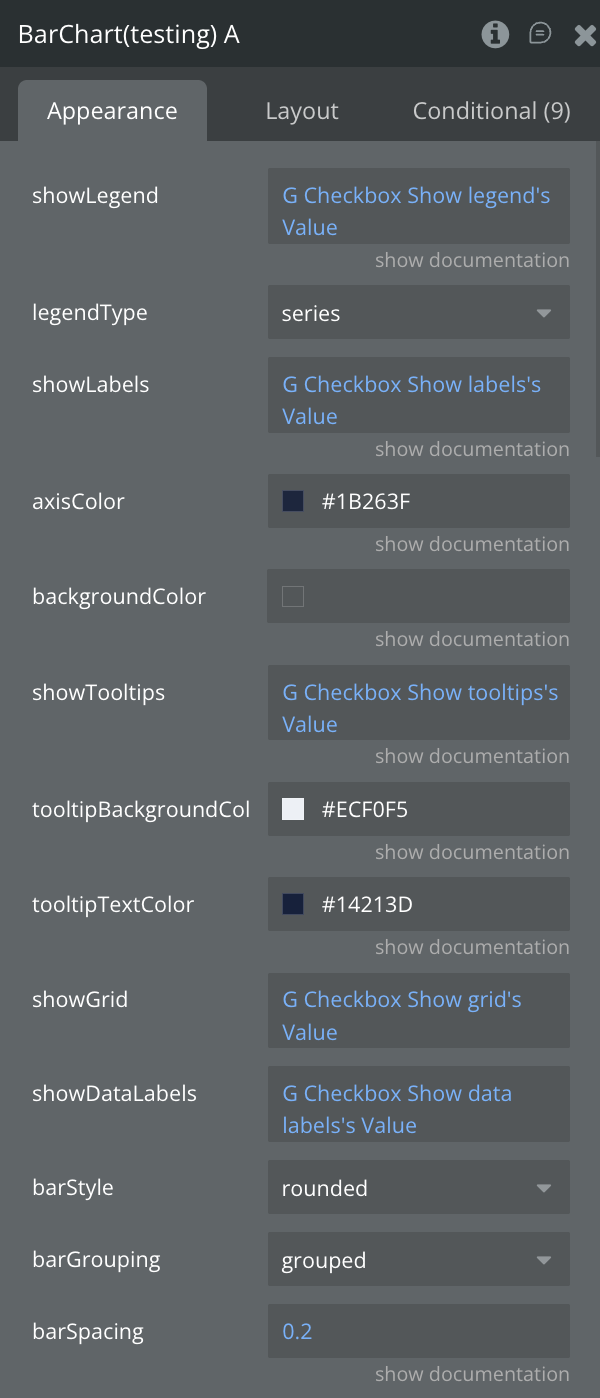600x1398 pixels.
Task: Close the BarChart property editor
Action: click(x=585, y=36)
